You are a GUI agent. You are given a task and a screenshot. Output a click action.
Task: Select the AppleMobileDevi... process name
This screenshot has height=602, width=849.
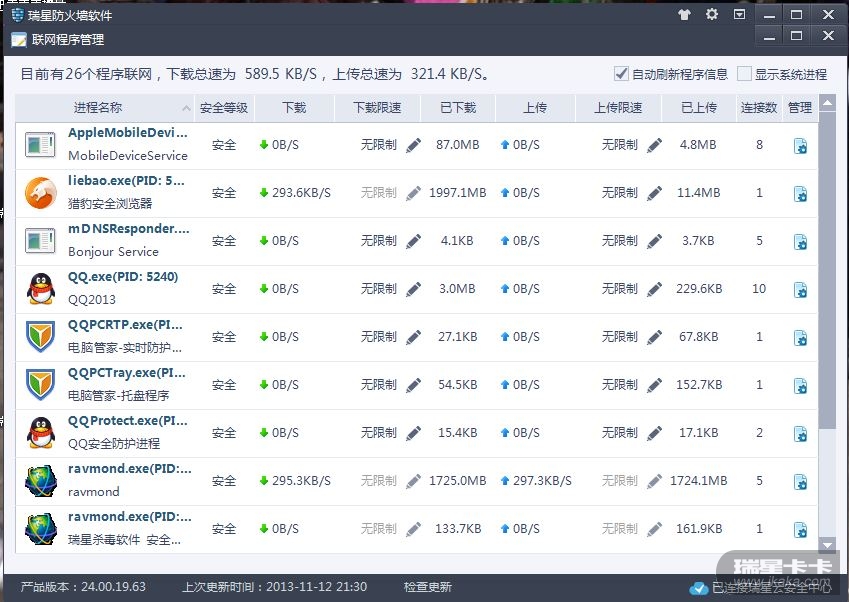(128, 133)
